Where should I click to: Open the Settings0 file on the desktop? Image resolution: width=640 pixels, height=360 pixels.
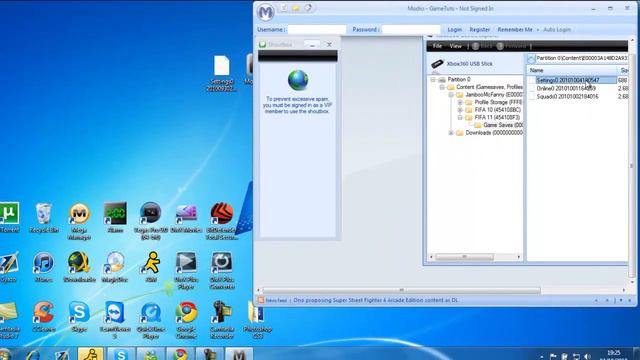tap(222, 73)
